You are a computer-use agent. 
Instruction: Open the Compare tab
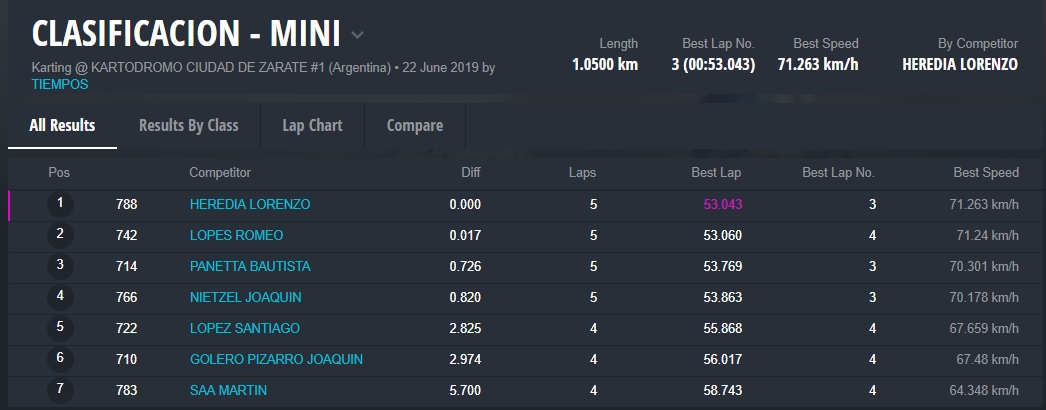click(x=414, y=125)
